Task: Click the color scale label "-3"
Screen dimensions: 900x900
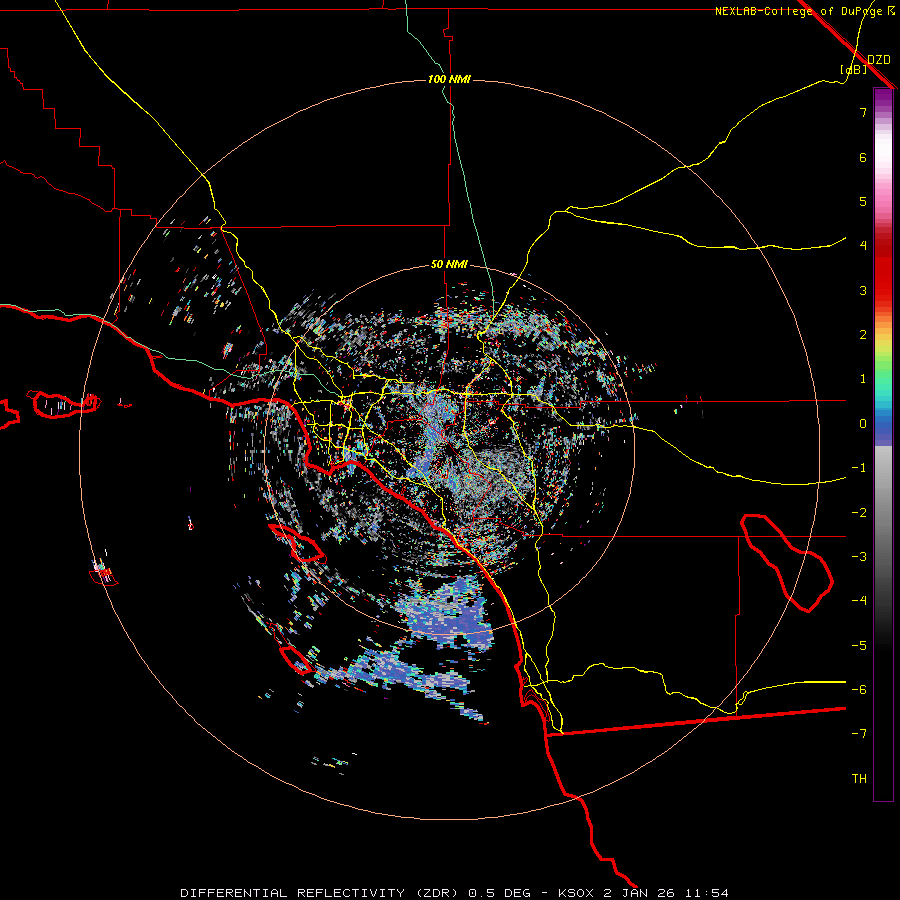Action: pos(859,557)
